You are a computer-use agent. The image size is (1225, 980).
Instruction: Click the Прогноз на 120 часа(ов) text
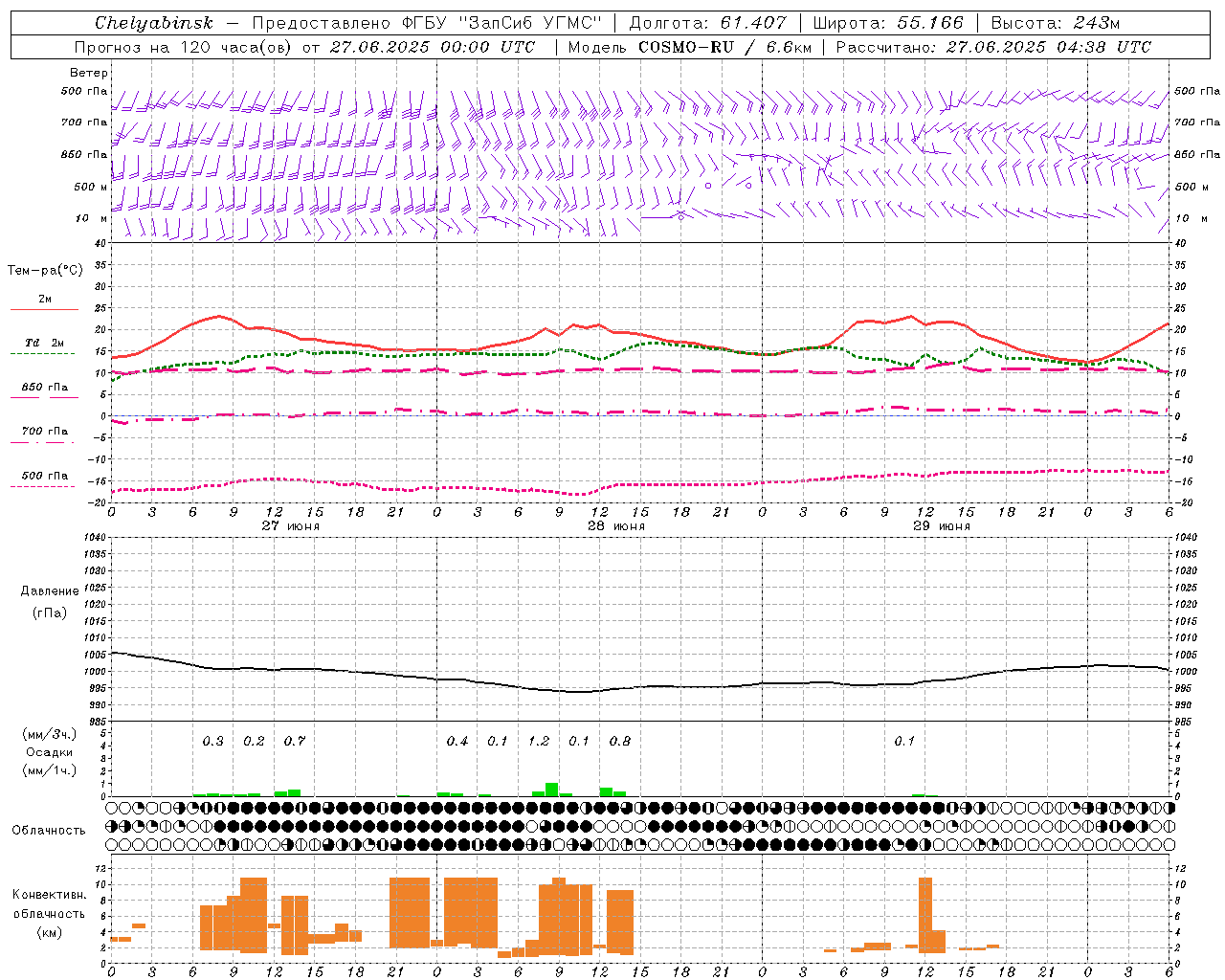coord(184,47)
